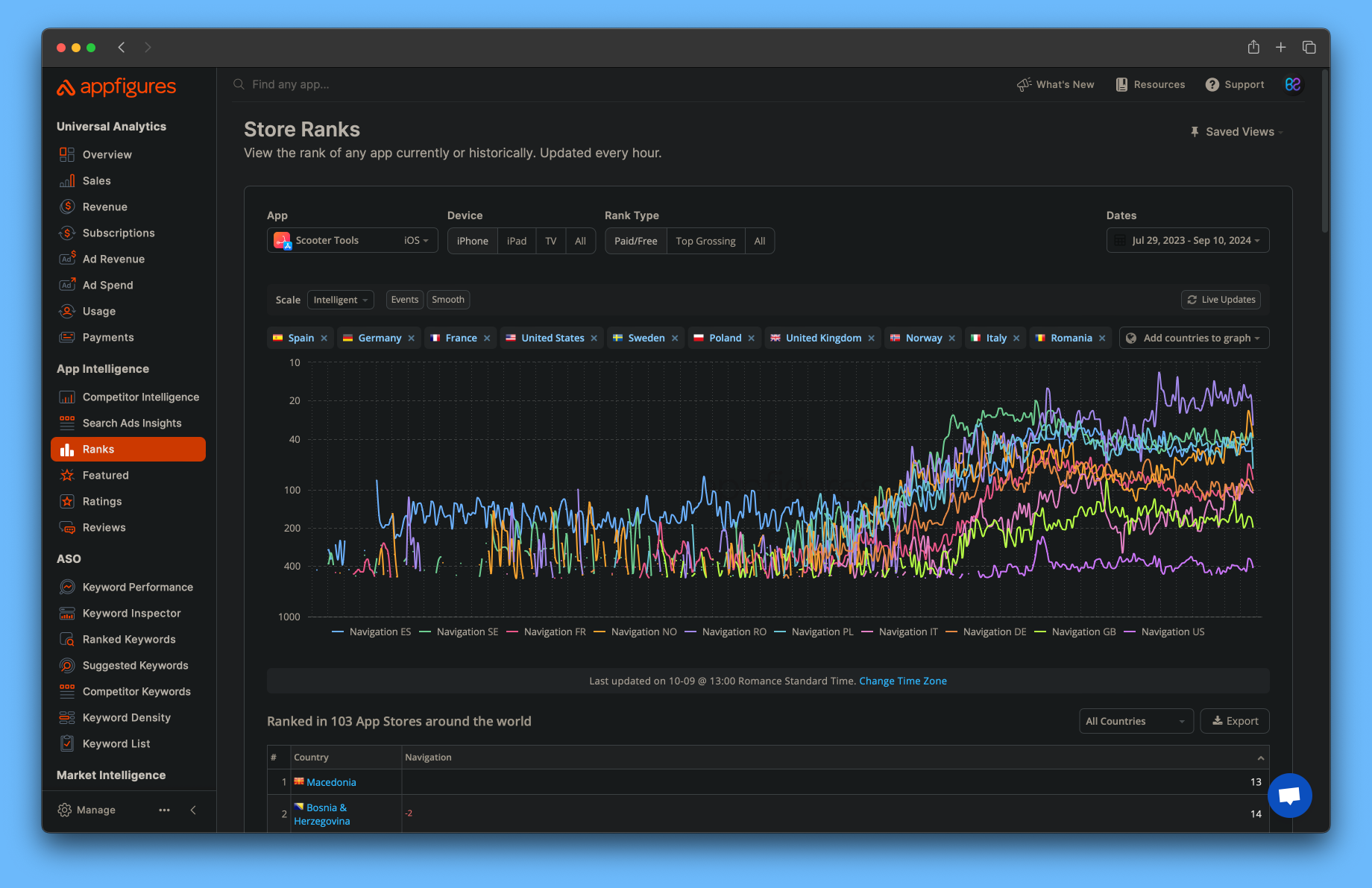
Task: Open the Search Ads Insights panel
Action: click(x=132, y=423)
